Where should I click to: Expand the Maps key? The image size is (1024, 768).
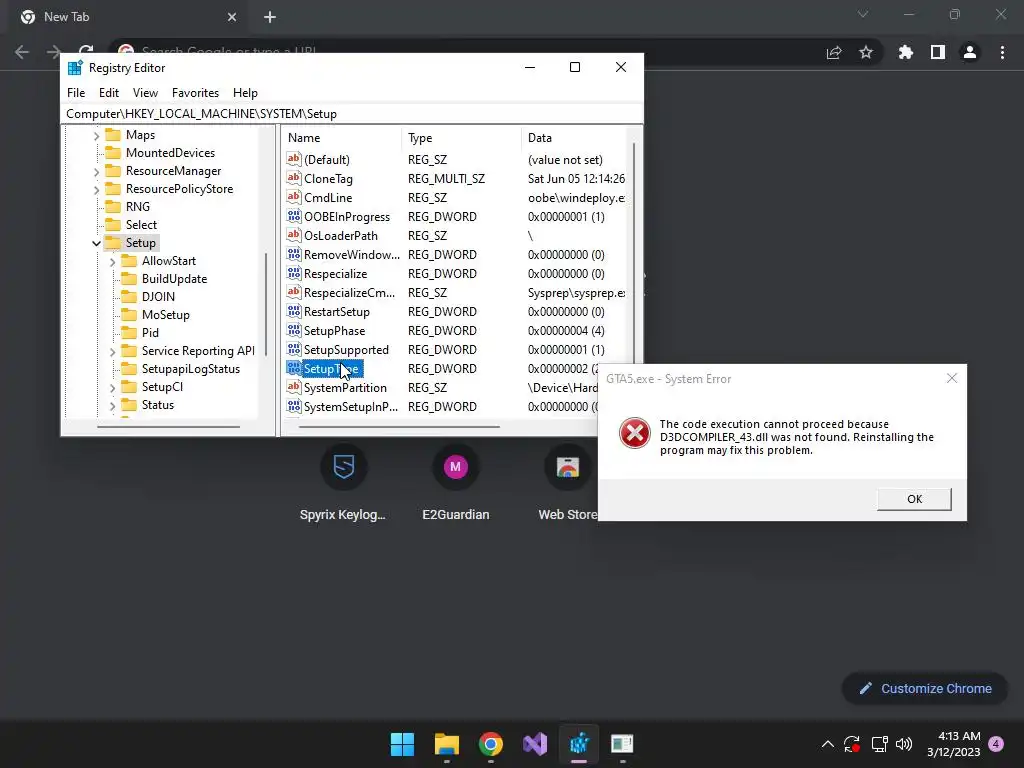pyautogui.click(x=96, y=135)
